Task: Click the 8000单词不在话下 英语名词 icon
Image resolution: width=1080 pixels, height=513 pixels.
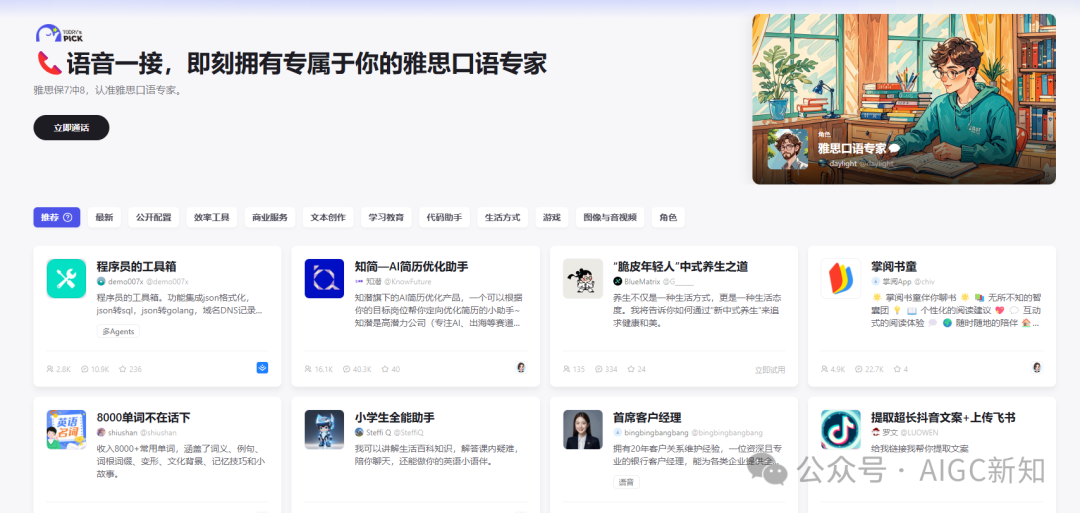Action: coord(66,430)
